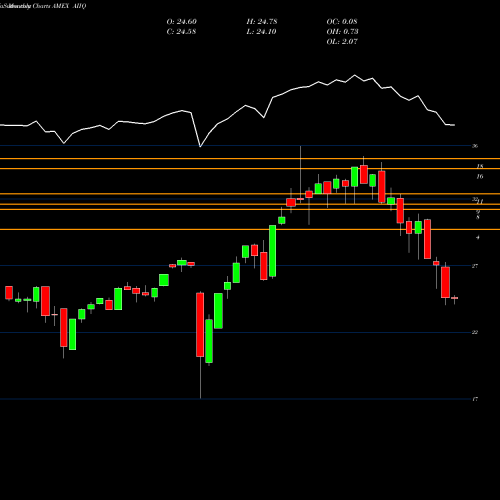Click the chart title with AMEX ticker
Viewport: 500px width, 500px height.
point(43,6)
